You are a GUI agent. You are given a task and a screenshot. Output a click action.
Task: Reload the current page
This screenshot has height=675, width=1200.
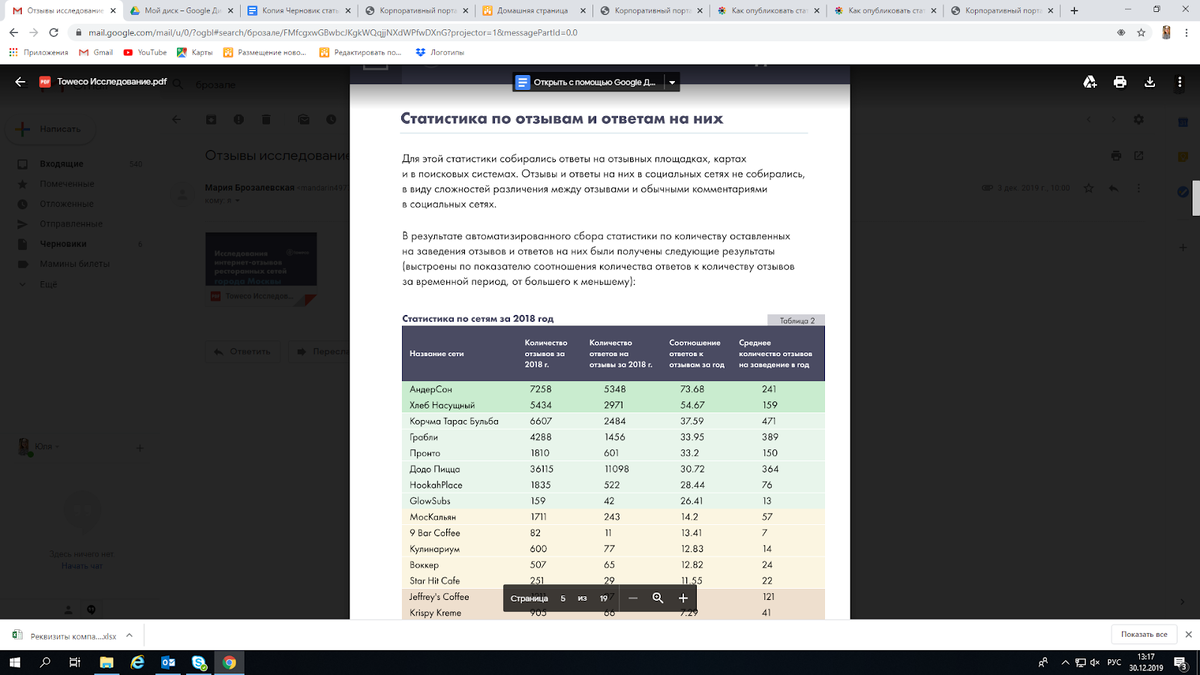(58, 32)
